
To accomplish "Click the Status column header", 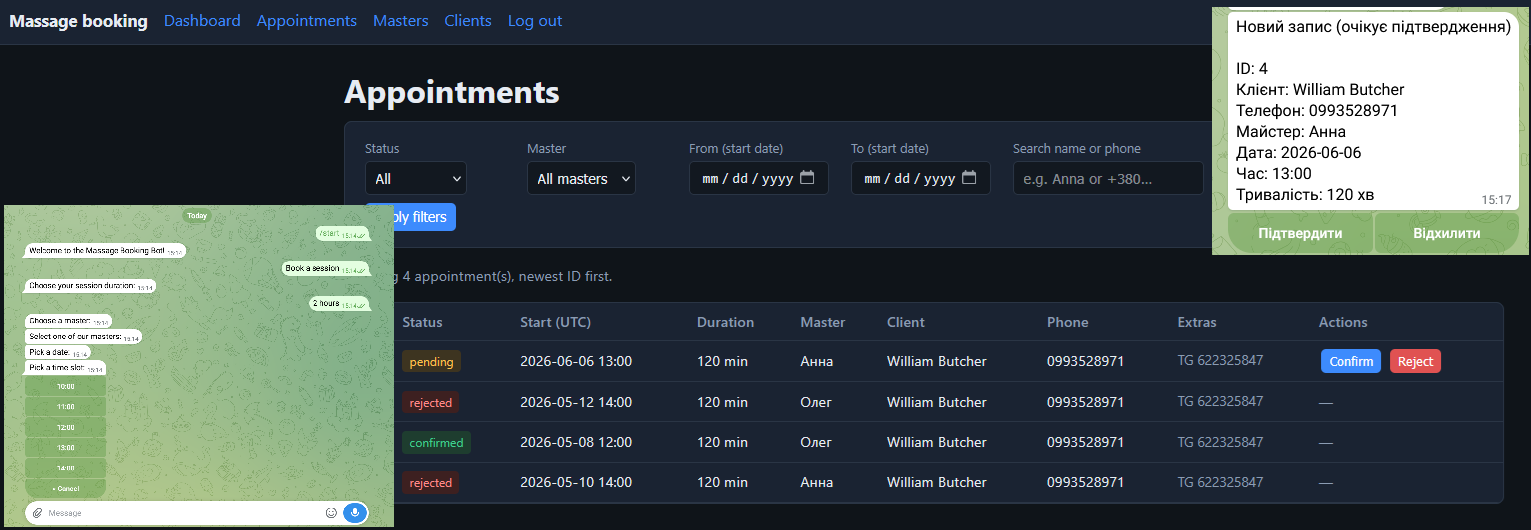I will [x=422, y=322].
